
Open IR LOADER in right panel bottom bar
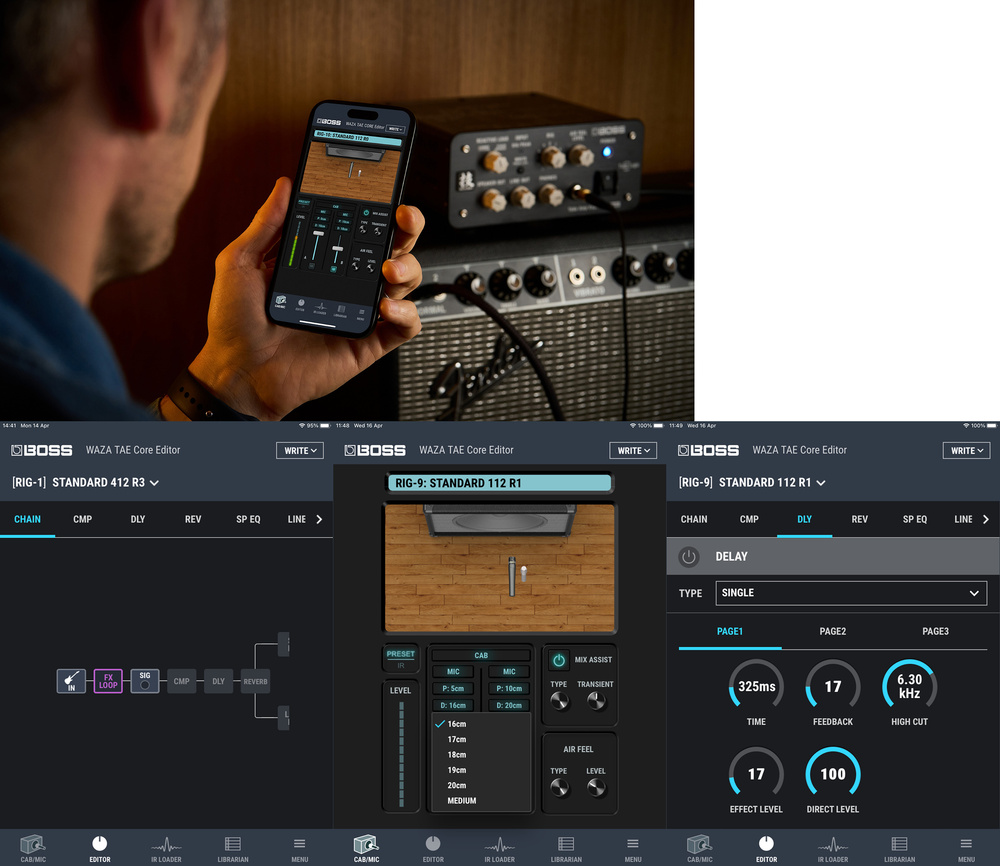point(833,849)
